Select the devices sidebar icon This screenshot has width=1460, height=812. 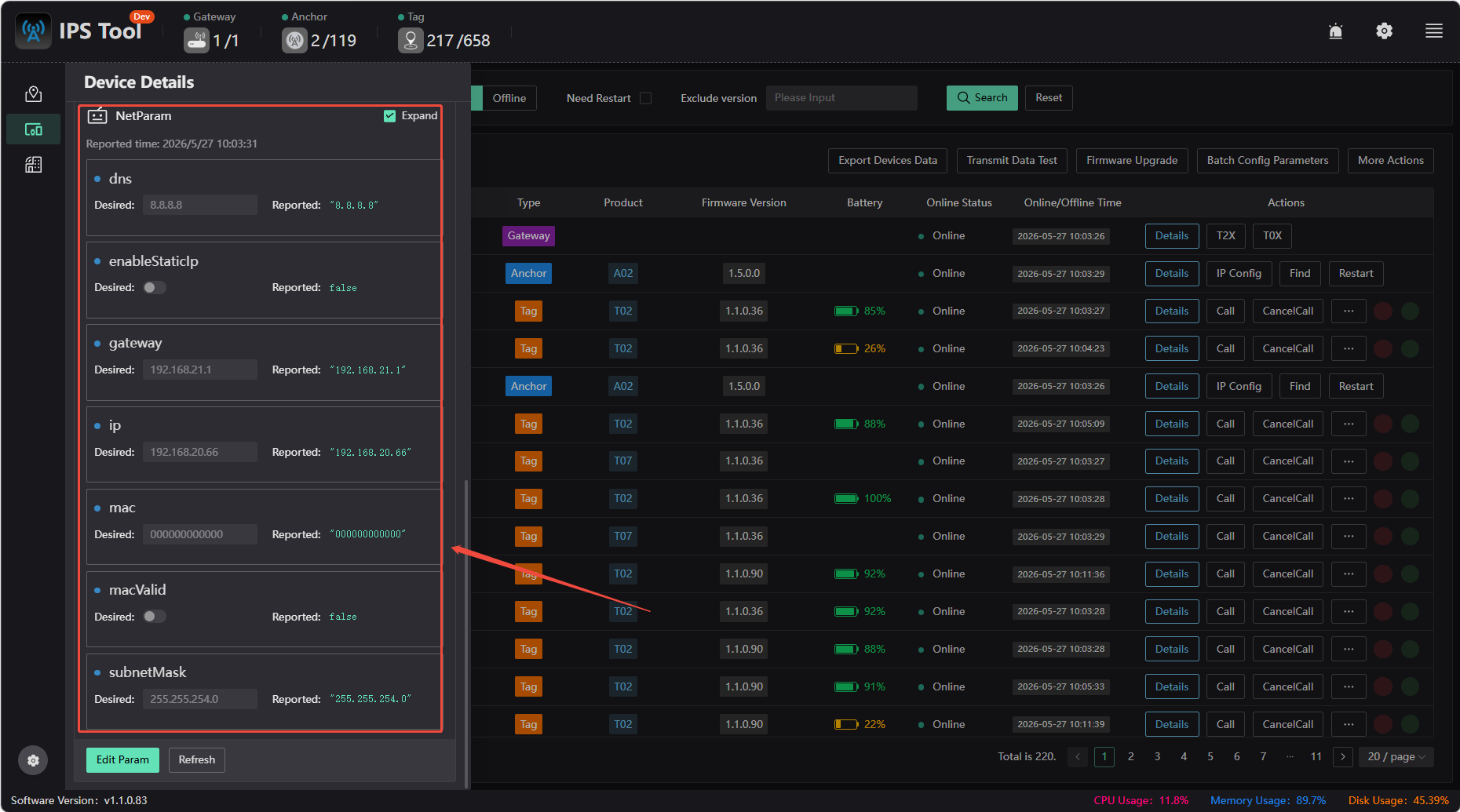click(x=33, y=129)
